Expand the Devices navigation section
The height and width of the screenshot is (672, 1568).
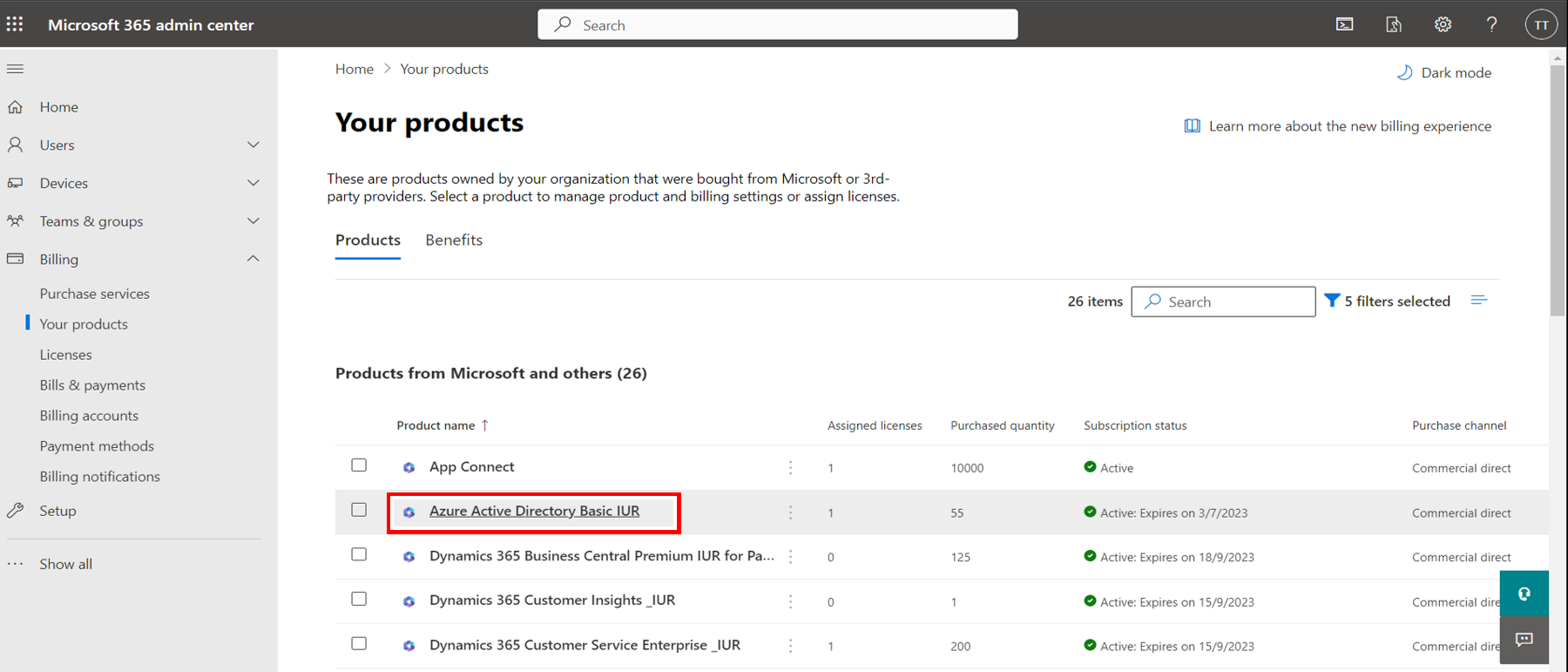253,183
